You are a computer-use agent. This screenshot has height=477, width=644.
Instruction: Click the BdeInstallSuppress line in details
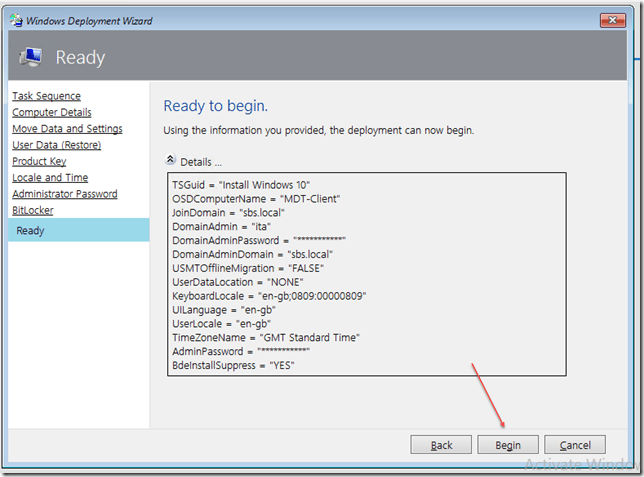coord(233,366)
